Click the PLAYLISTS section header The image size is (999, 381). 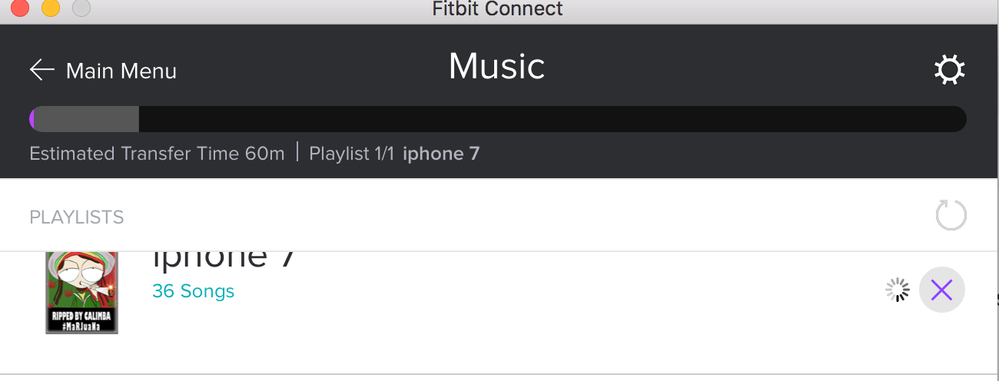click(76, 217)
